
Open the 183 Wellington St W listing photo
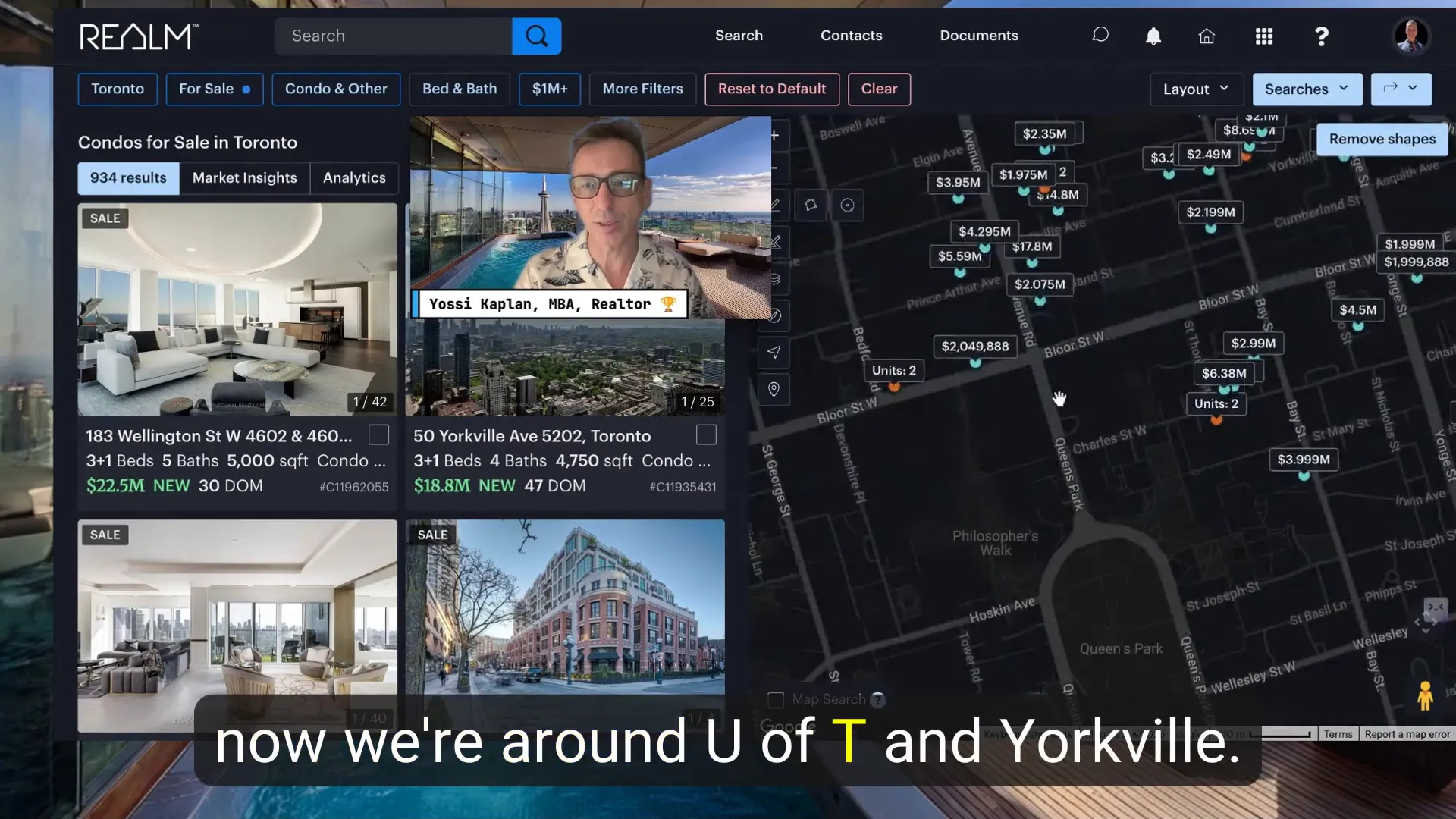point(237,309)
